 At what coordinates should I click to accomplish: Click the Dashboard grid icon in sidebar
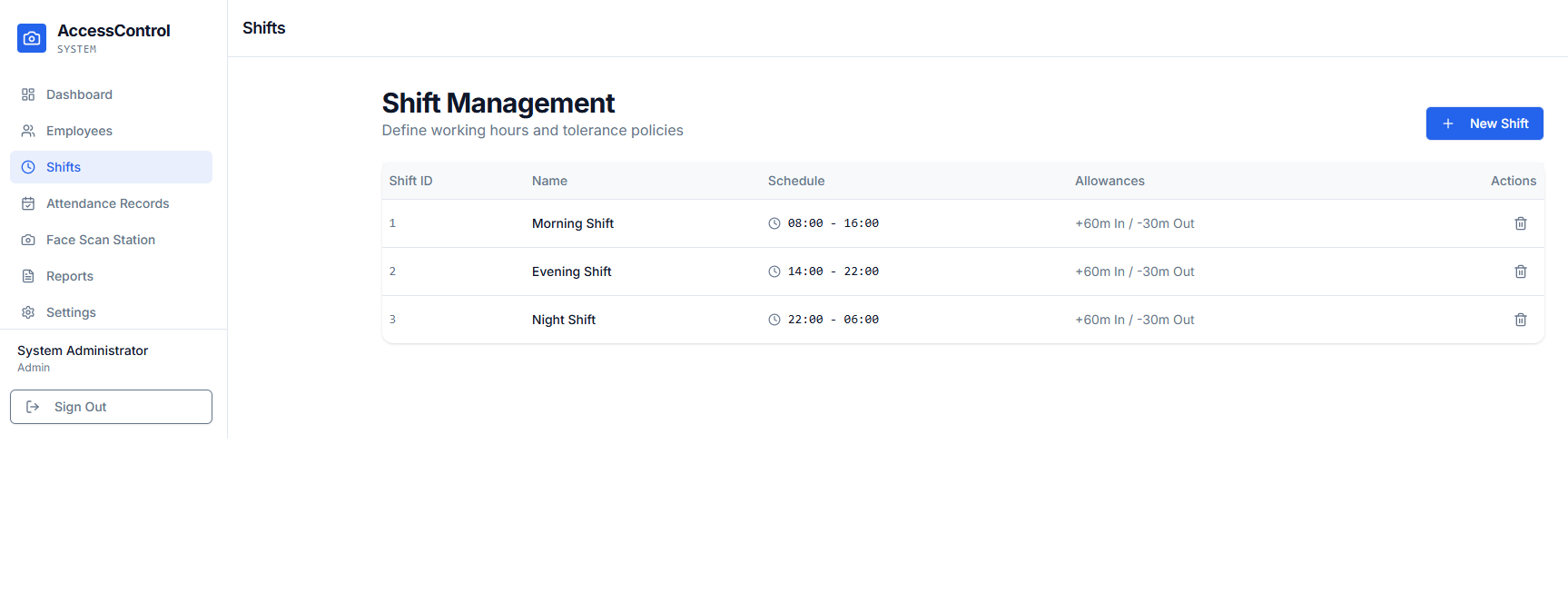(x=28, y=94)
